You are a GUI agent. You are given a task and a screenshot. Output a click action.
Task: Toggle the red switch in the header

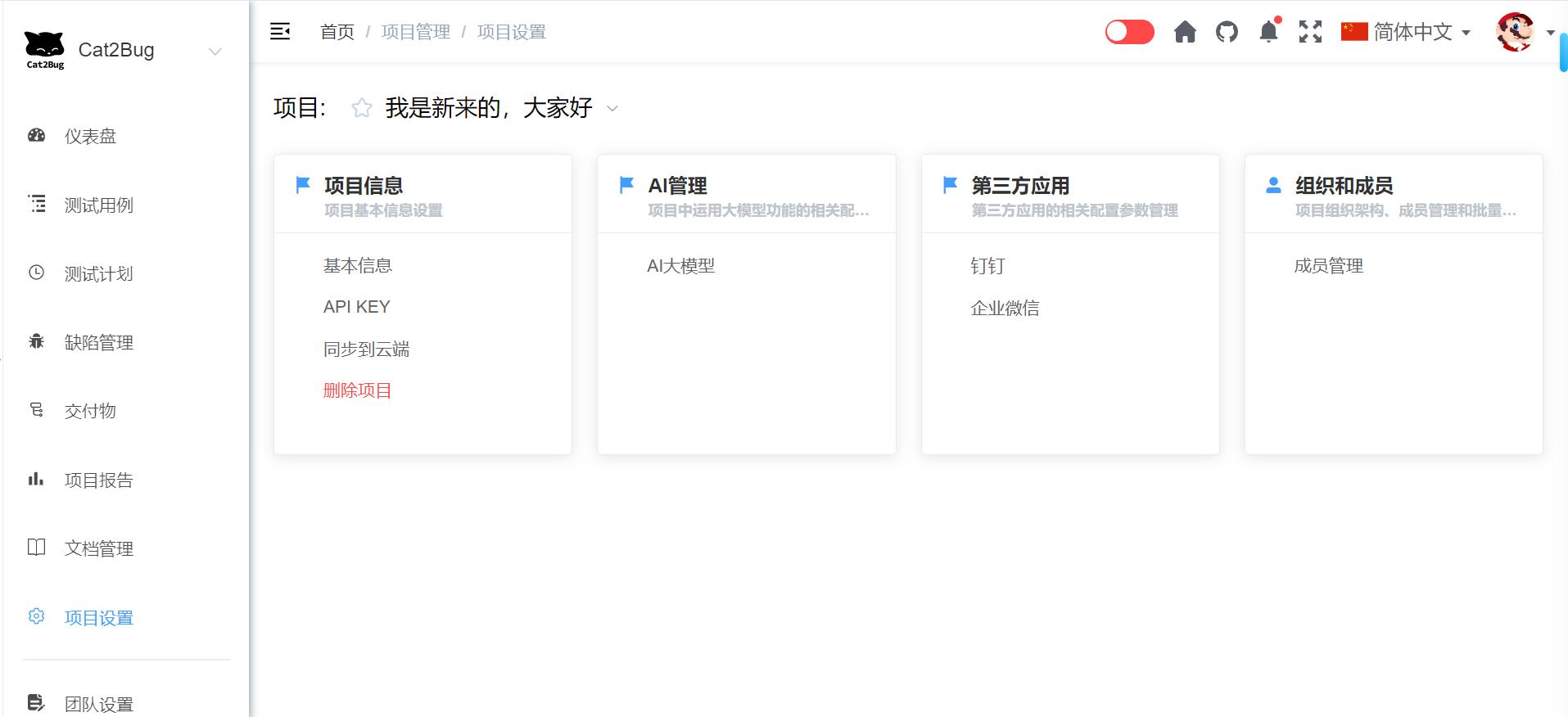point(1130,32)
